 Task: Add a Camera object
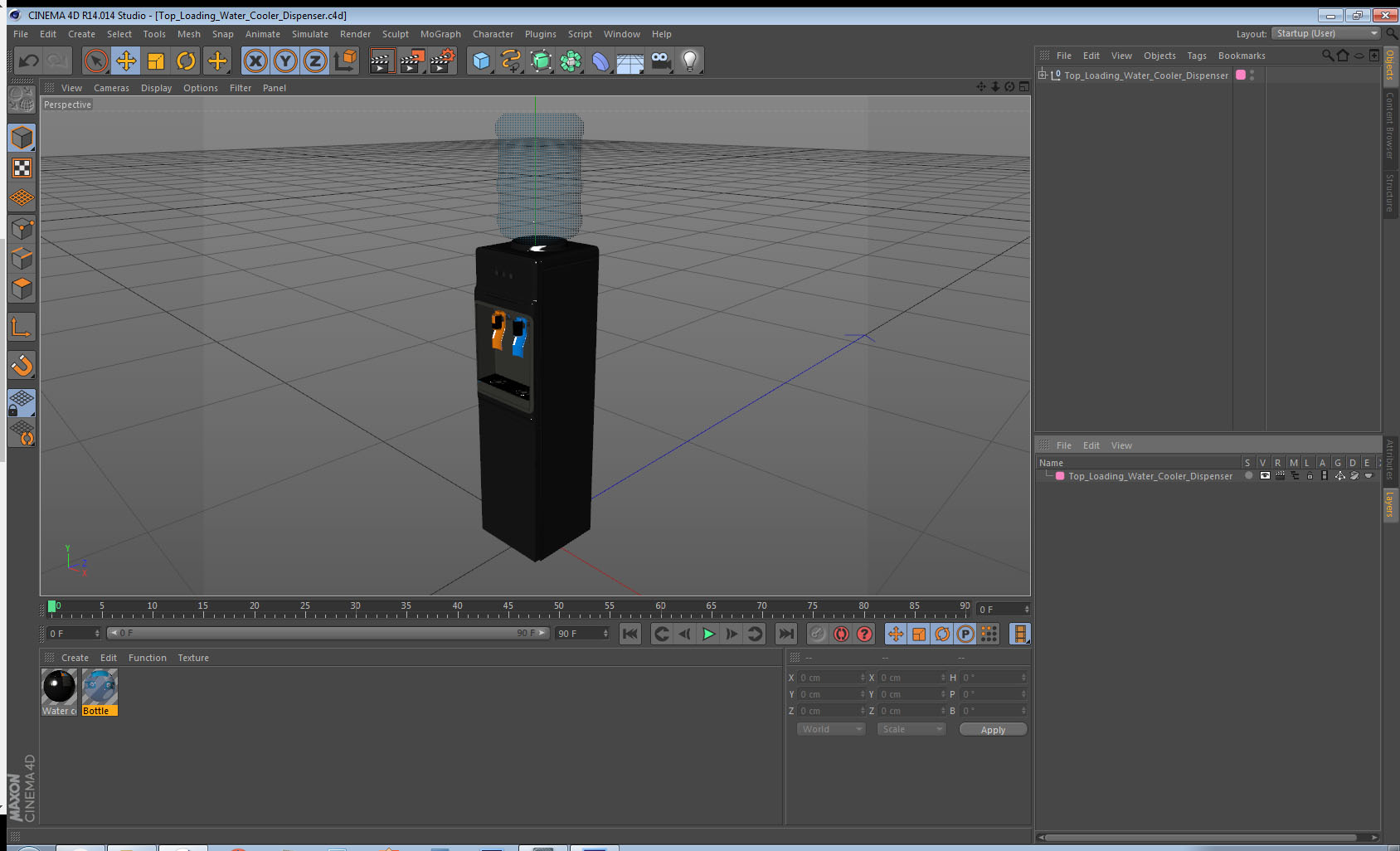pos(660,61)
